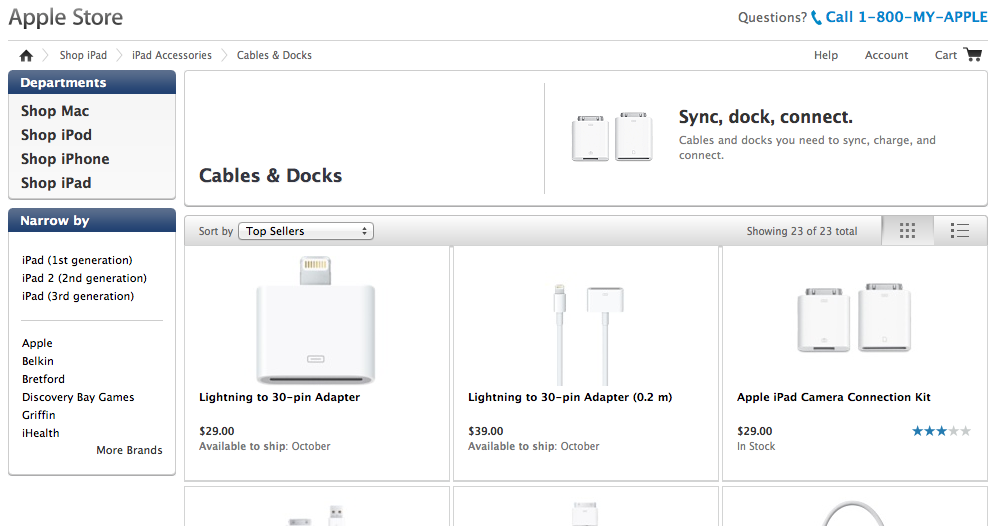
Task: Open the shopping cart icon
Action: tap(973, 54)
